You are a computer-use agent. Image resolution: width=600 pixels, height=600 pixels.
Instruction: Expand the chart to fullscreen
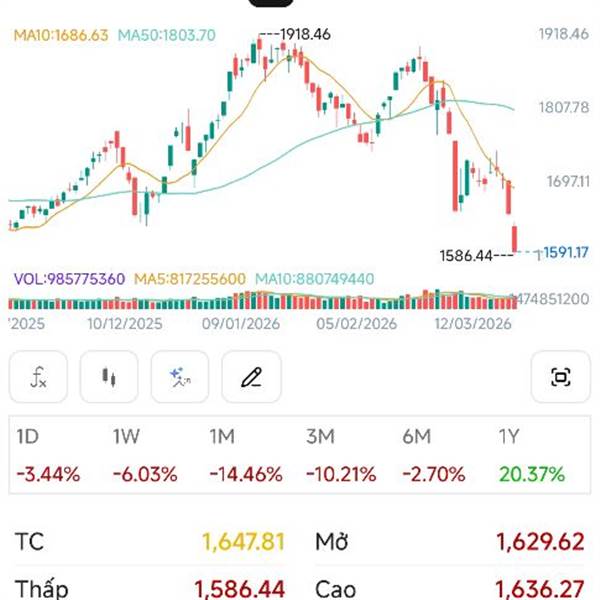[x=561, y=377]
